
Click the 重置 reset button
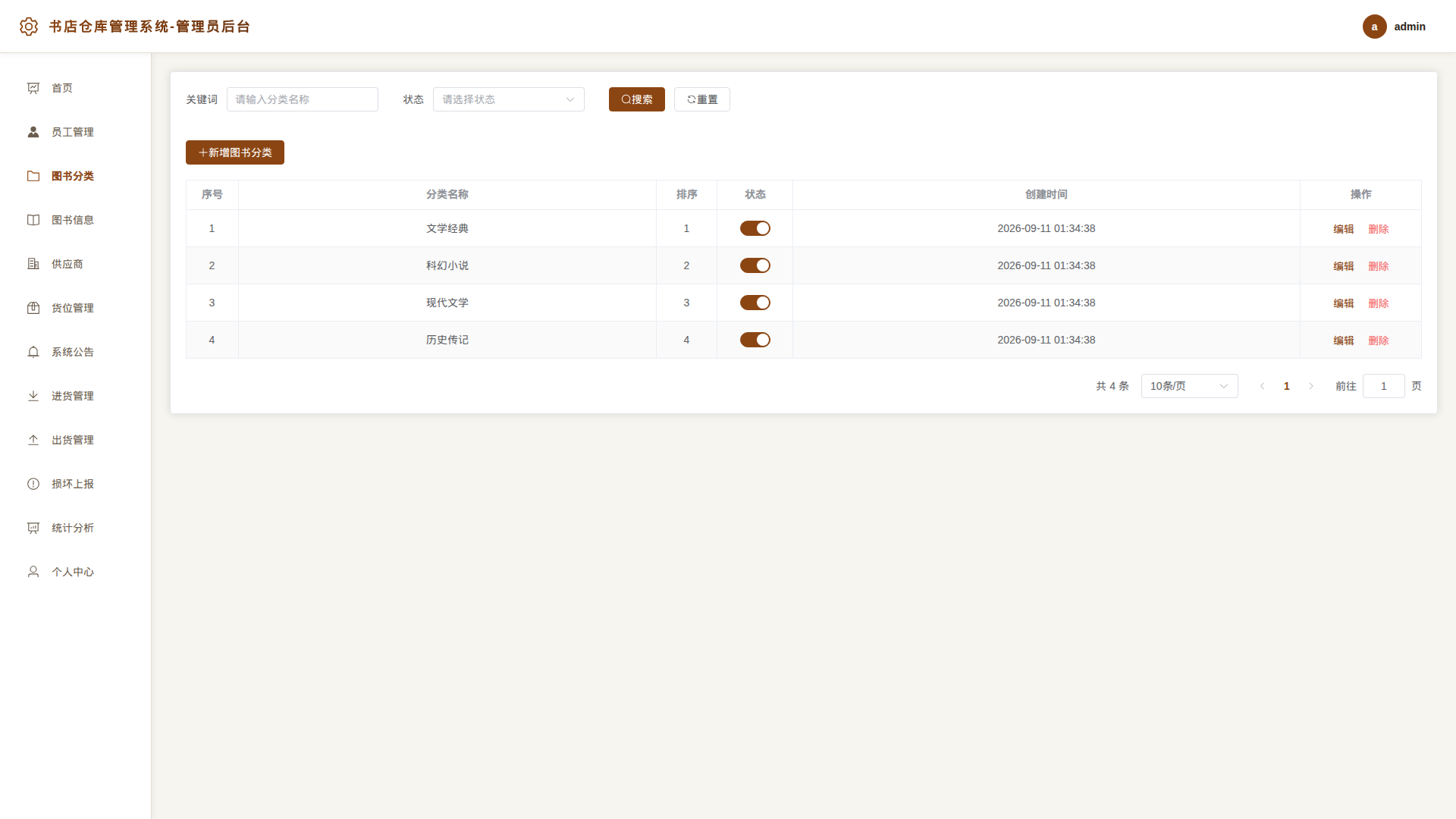coord(702,99)
